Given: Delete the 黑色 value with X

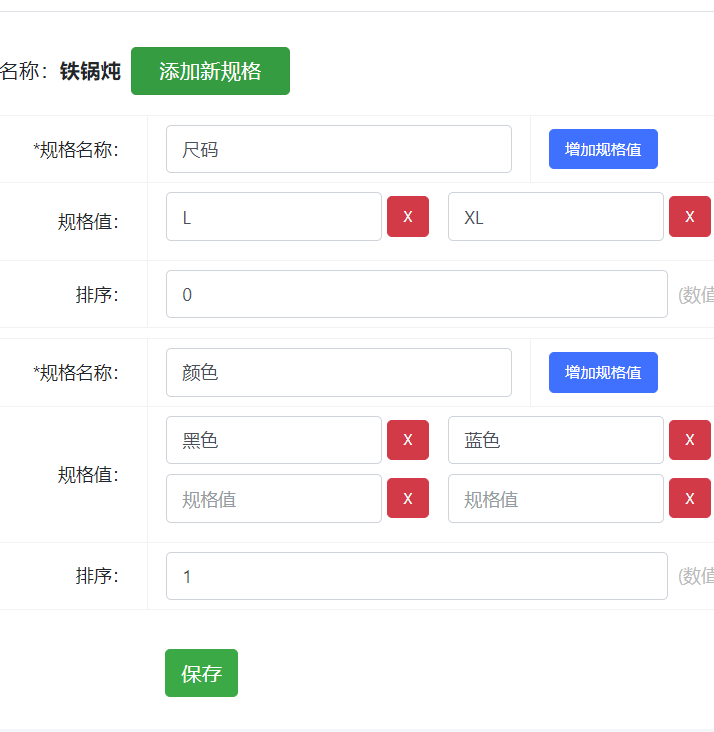Looking at the screenshot, I should (x=408, y=440).
